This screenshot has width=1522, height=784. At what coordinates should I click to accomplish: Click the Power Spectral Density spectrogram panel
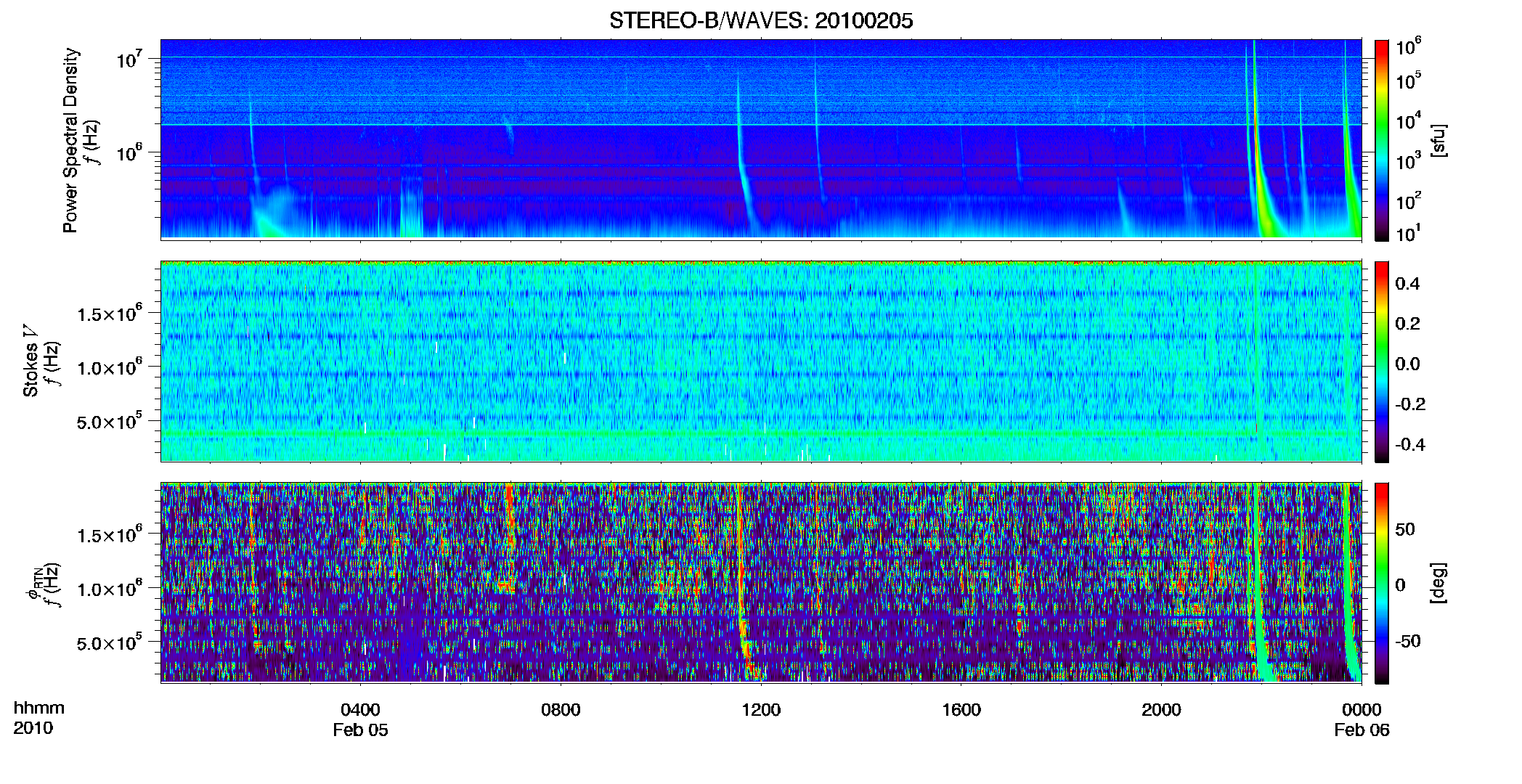[x=761, y=139]
